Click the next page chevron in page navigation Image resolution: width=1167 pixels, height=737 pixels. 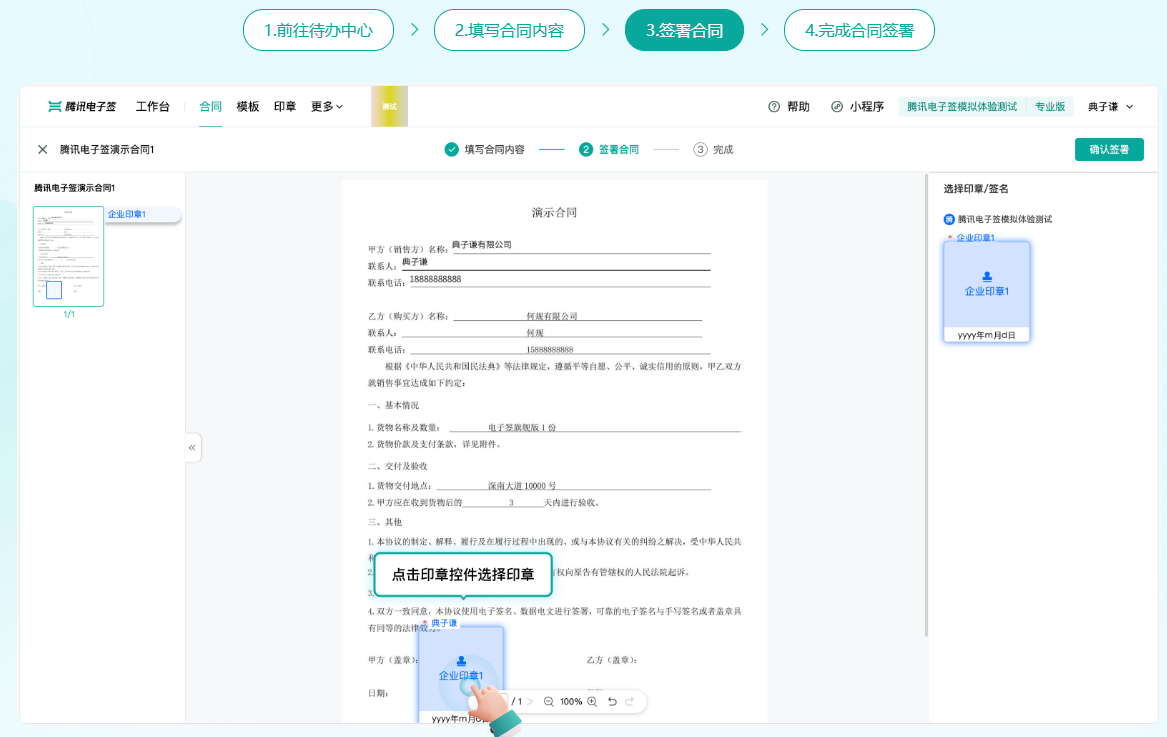(530, 702)
